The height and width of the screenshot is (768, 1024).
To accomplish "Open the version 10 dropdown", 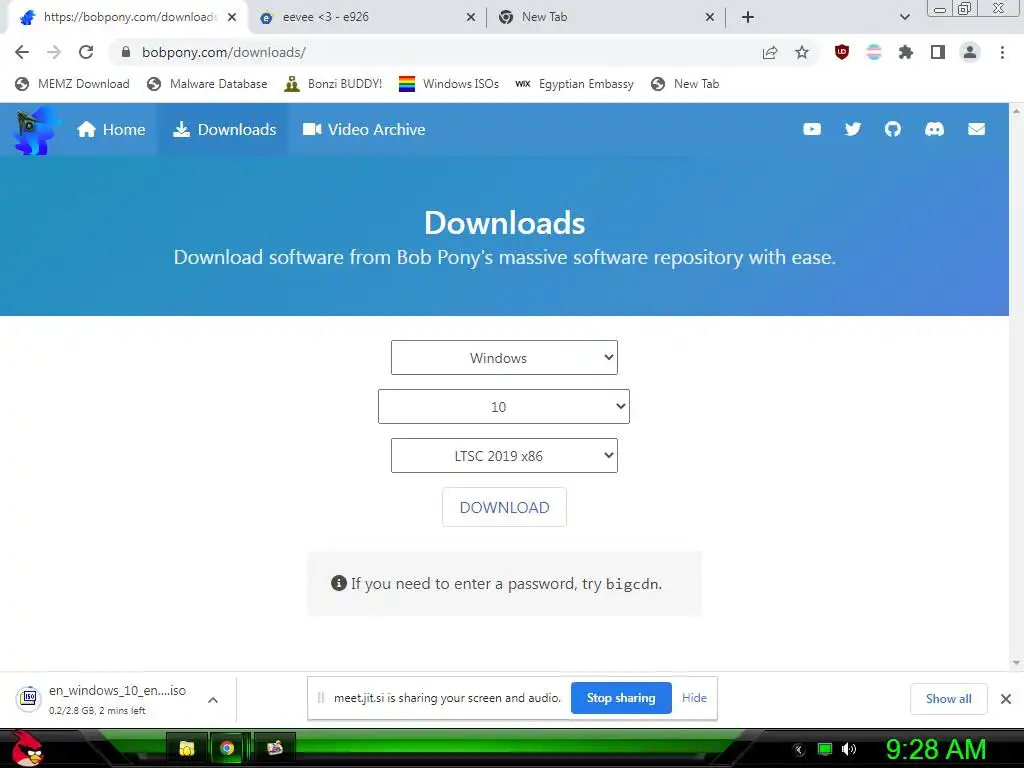I will point(504,407).
